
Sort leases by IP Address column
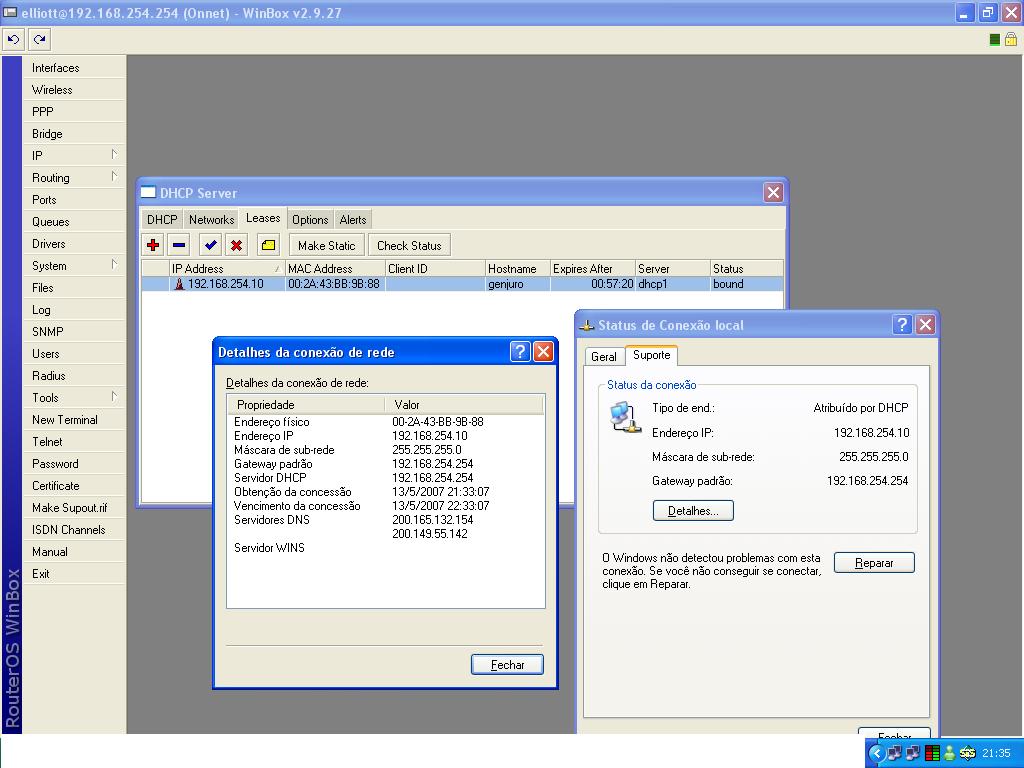click(x=227, y=268)
